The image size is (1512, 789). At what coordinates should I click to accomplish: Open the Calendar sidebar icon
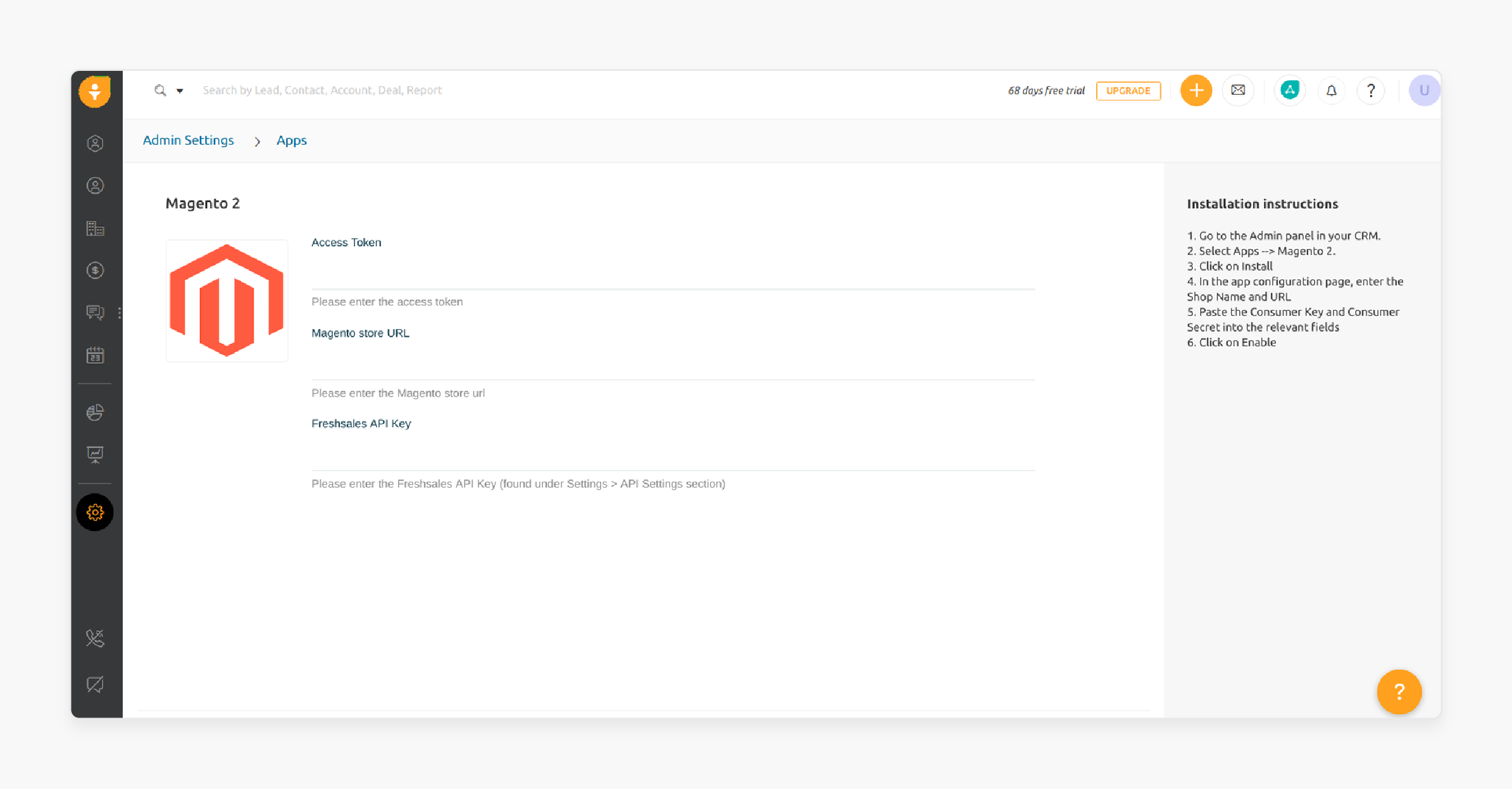pos(95,355)
